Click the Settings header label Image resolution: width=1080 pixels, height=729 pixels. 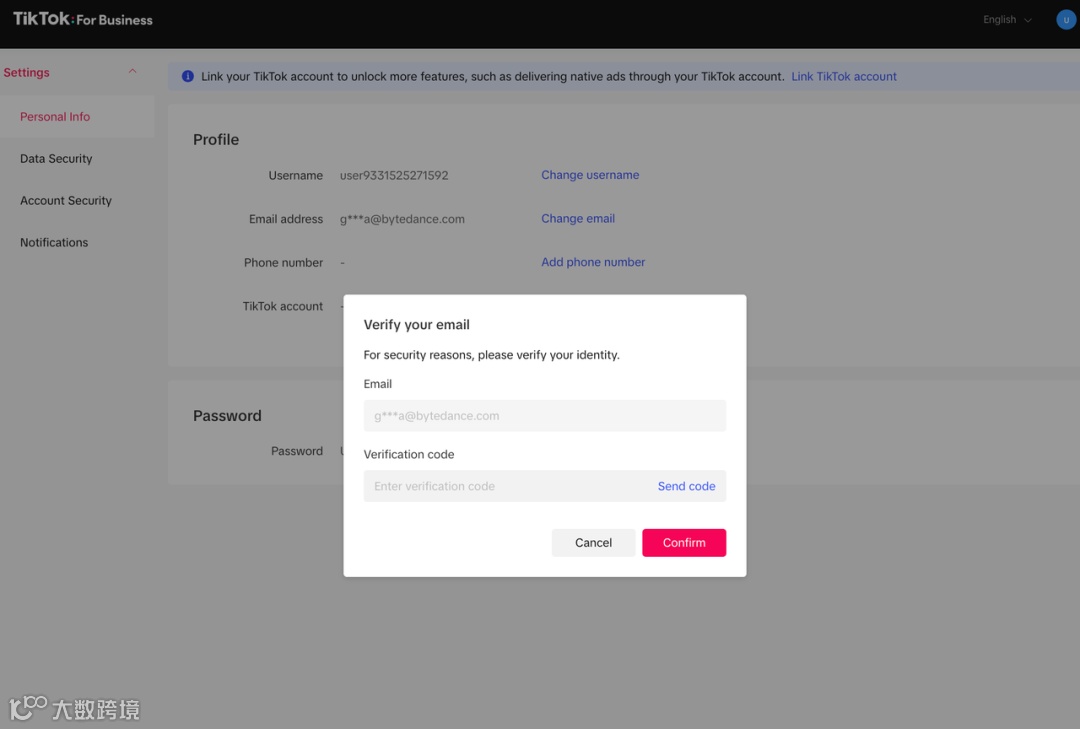(26, 72)
